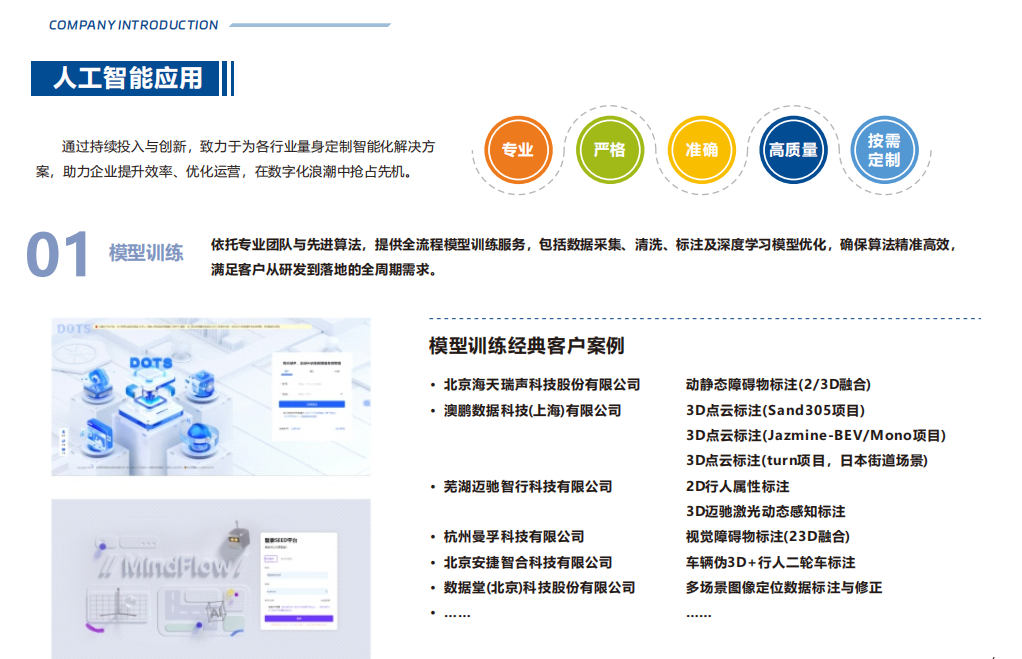Click the 数据堂(北京)科技股份有限公司 entry
Viewport: 1022px width, 659px height.
pos(540,587)
